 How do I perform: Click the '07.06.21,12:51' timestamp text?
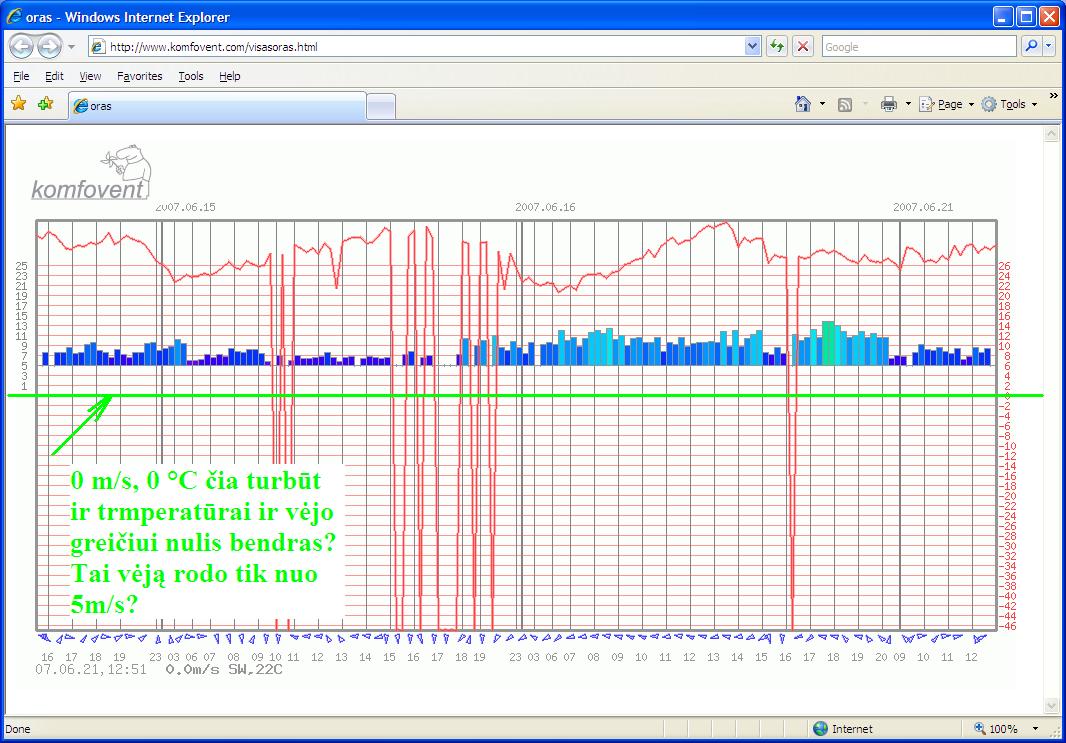click(x=91, y=670)
